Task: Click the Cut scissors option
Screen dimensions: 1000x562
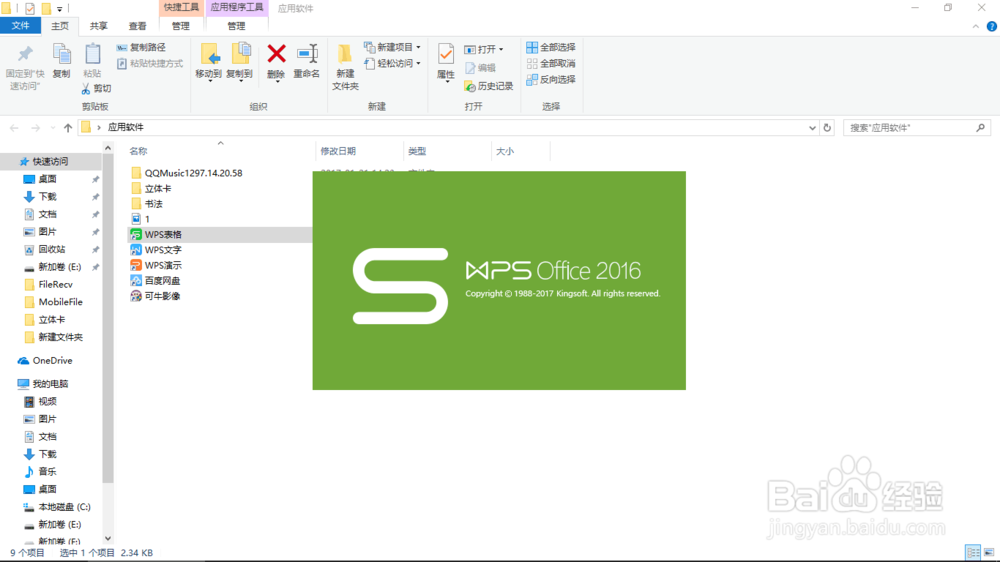Action: click(96, 89)
